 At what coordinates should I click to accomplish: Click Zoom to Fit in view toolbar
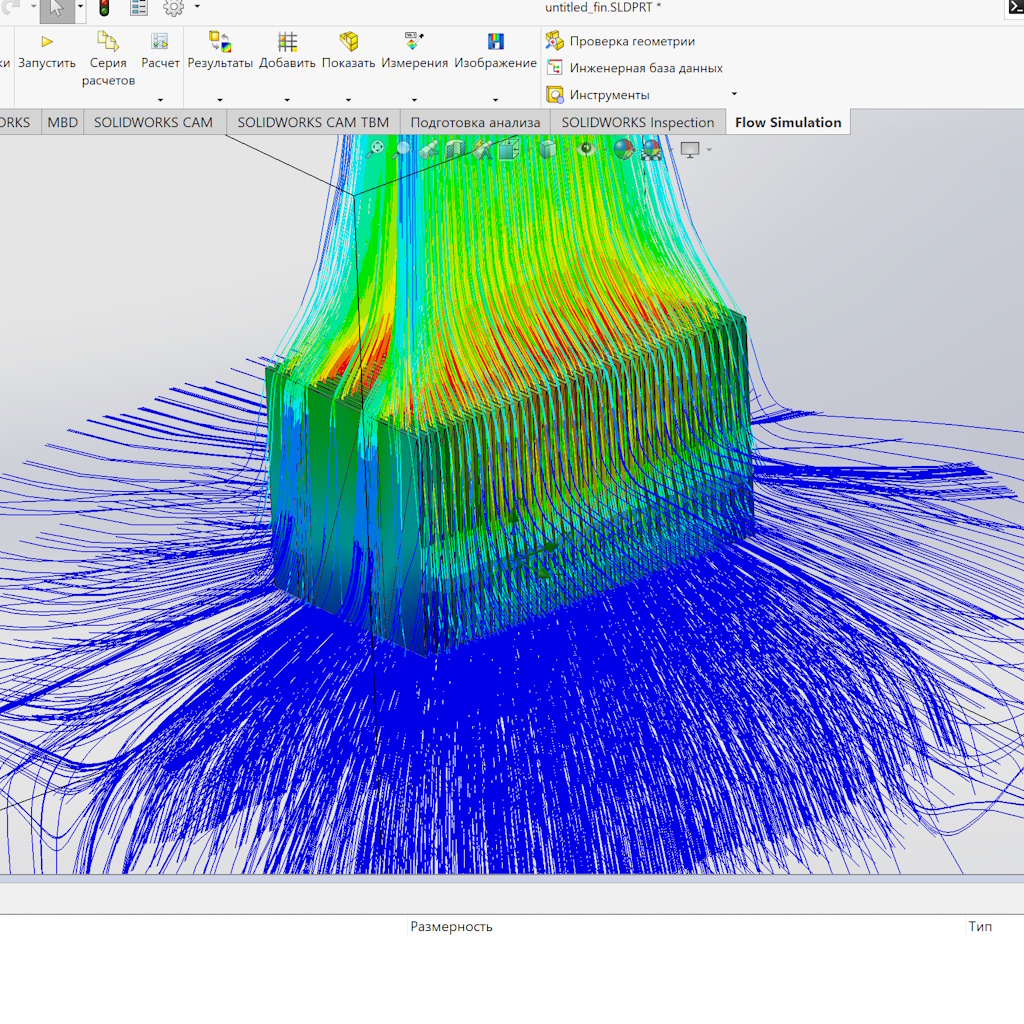coord(376,149)
